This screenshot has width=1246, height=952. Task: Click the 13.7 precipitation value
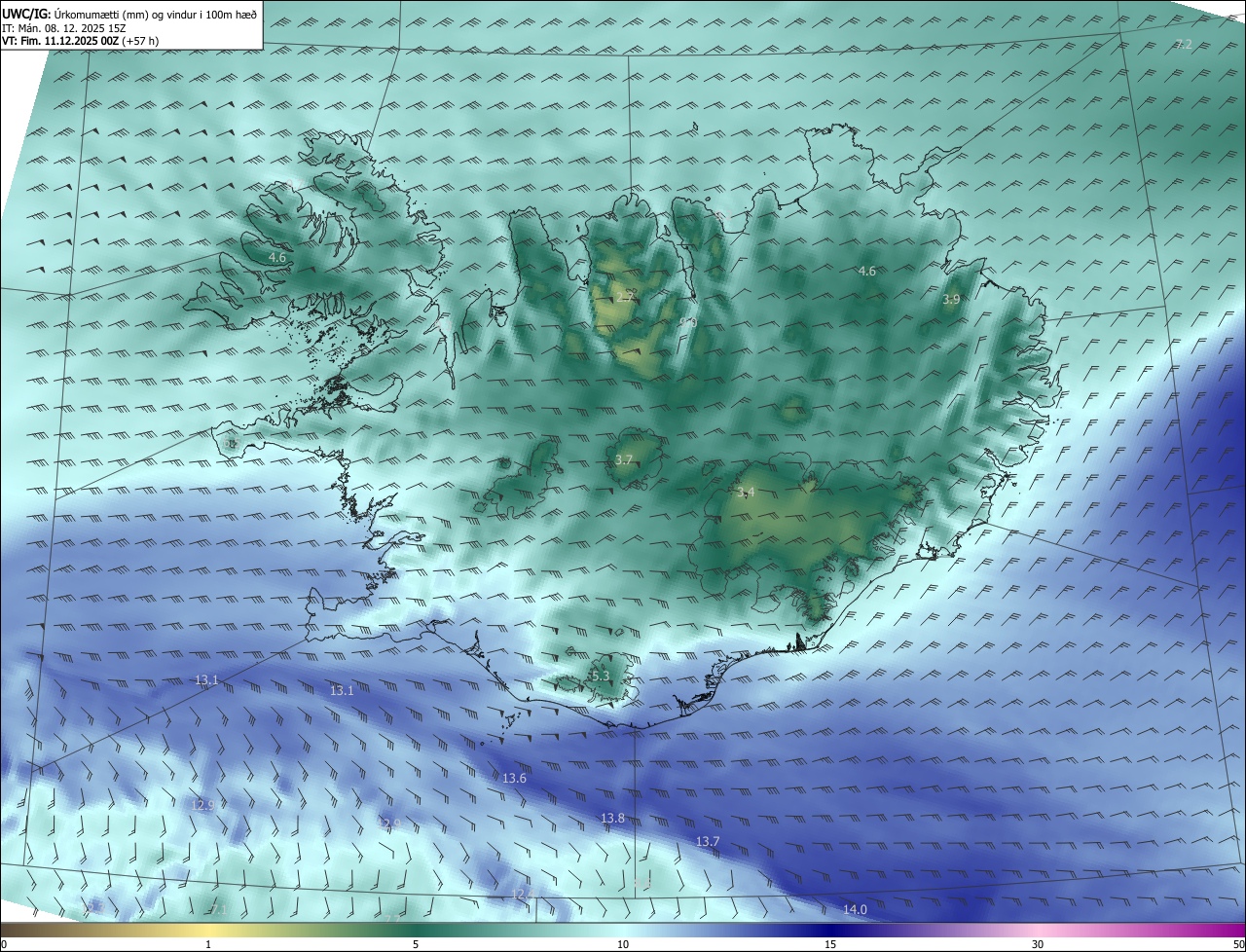(x=708, y=841)
